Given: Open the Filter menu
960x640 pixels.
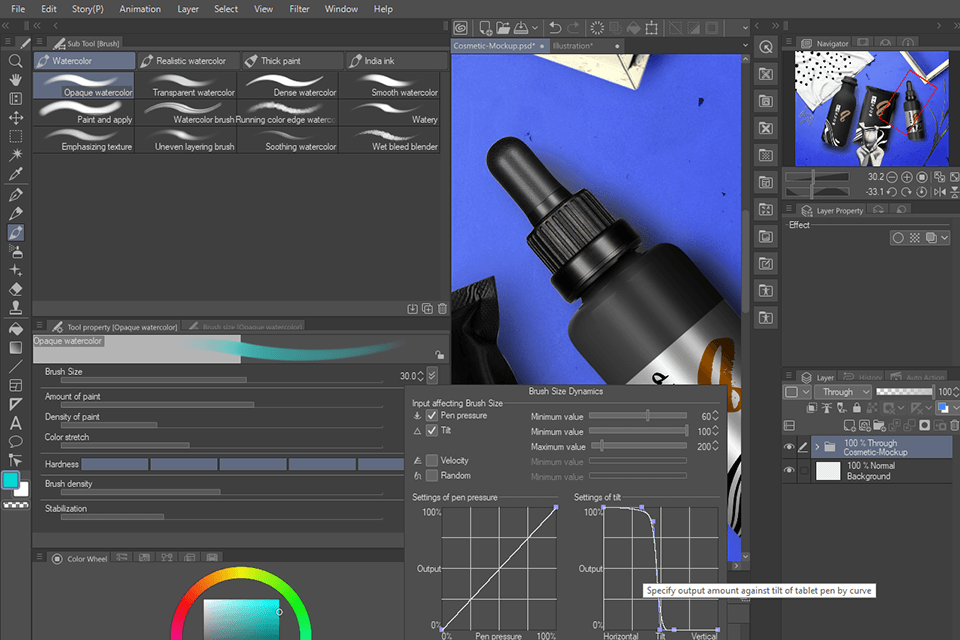Looking at the screenshot, I should (299, 9).
